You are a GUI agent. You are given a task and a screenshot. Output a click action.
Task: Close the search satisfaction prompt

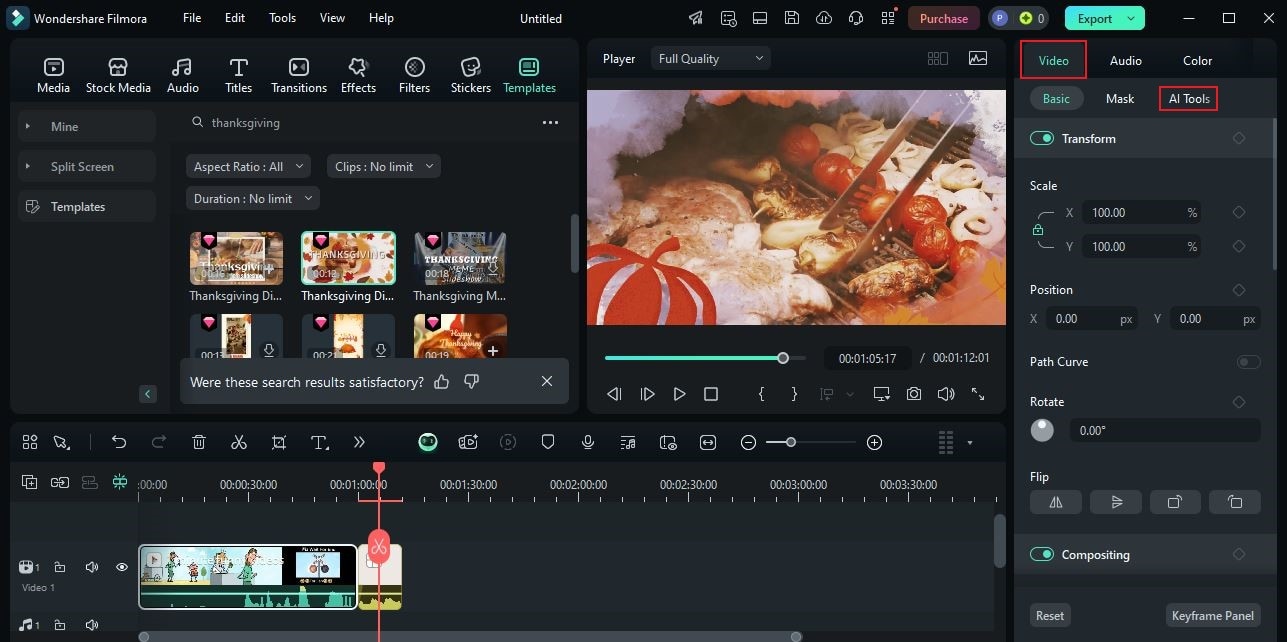pyautogui.click(x=547, y=382)
